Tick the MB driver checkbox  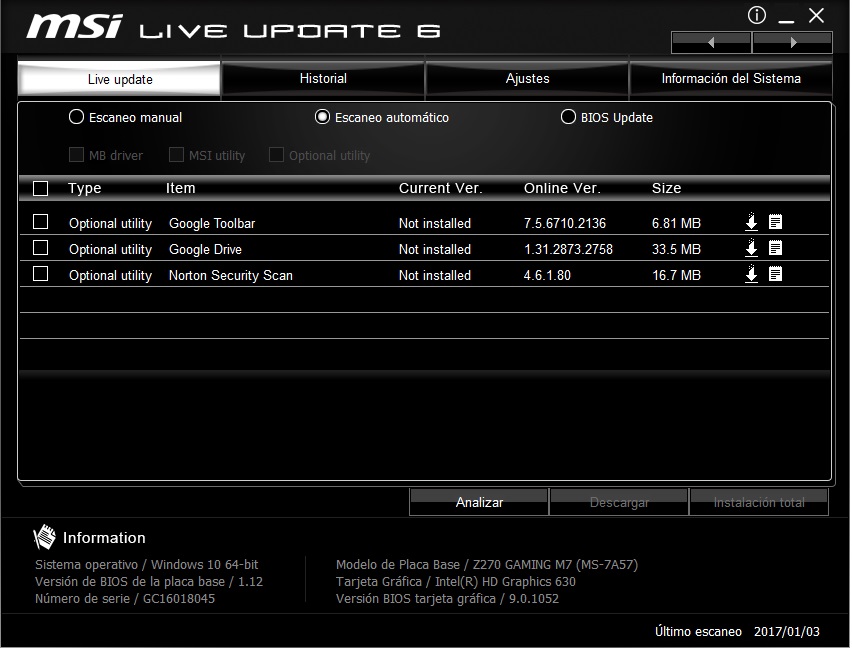tap(76, 155)
